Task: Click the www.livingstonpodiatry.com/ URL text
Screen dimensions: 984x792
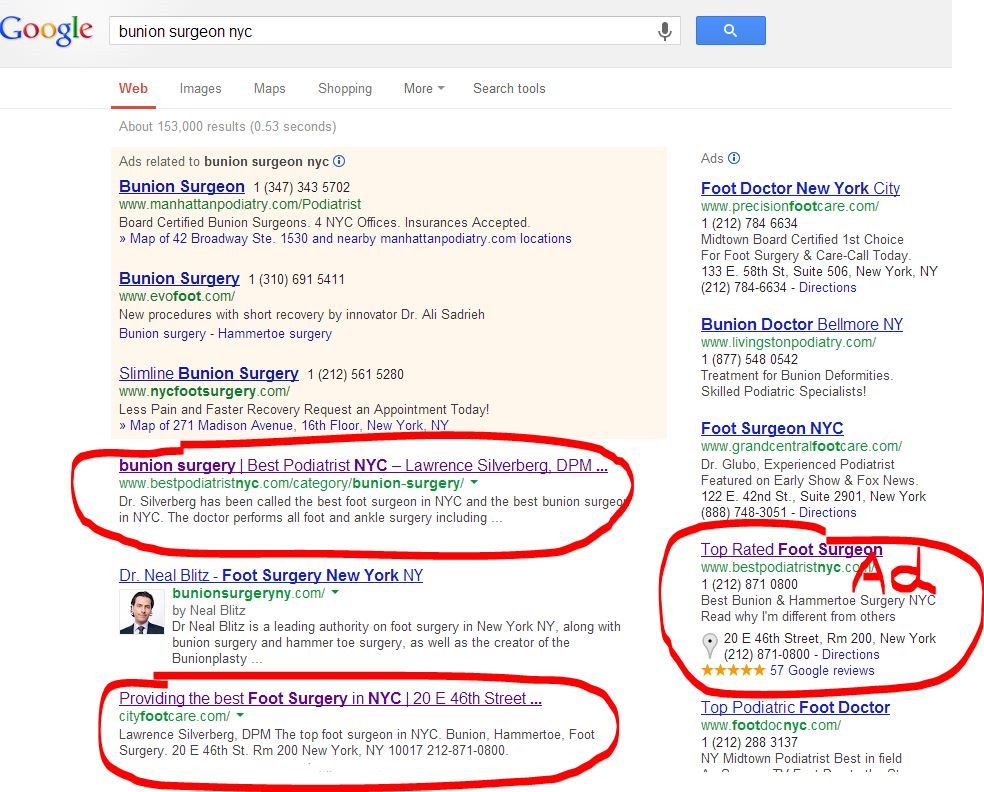Action: (788, 342)
